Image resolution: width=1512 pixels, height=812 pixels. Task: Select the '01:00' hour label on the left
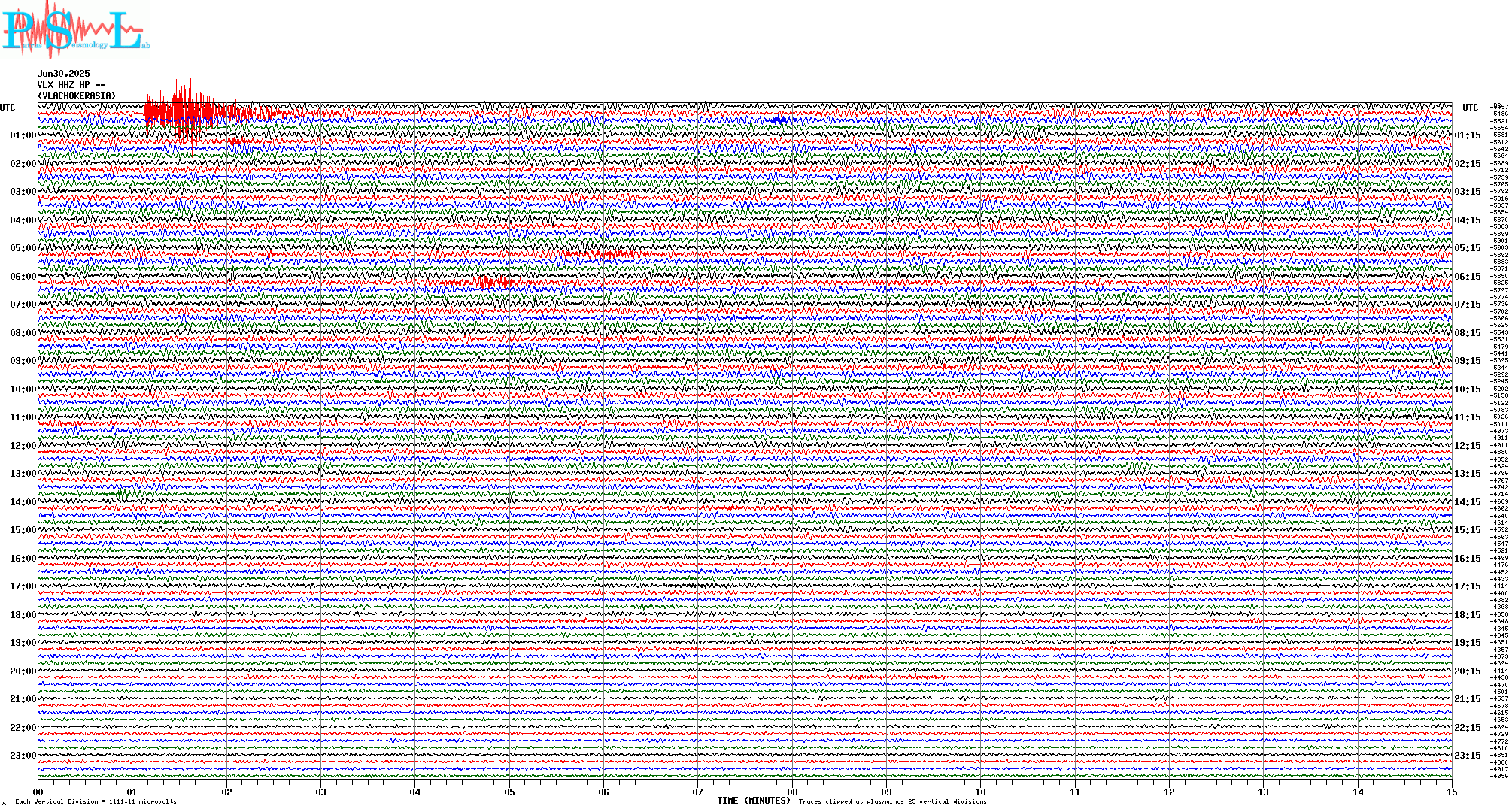point(23,135)
